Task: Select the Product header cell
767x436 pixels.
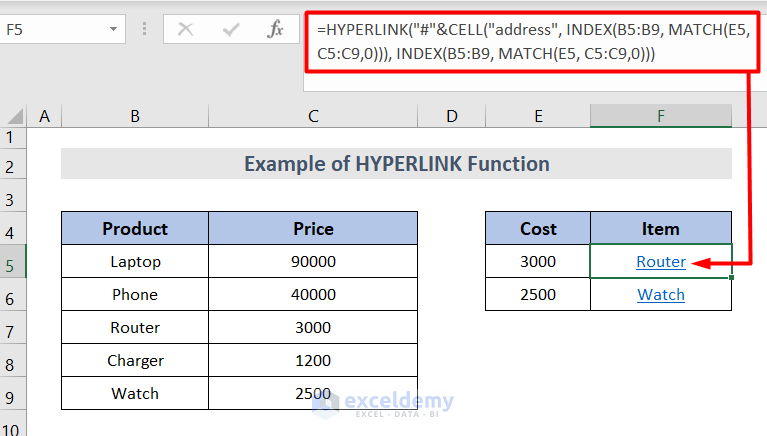Action: tap(135, 229)
